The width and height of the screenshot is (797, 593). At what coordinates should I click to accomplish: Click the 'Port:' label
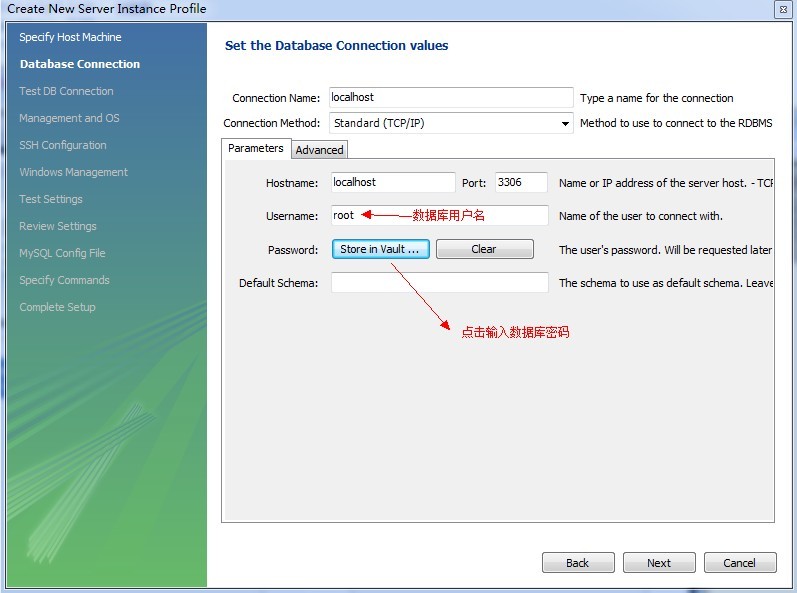point(474,183)
